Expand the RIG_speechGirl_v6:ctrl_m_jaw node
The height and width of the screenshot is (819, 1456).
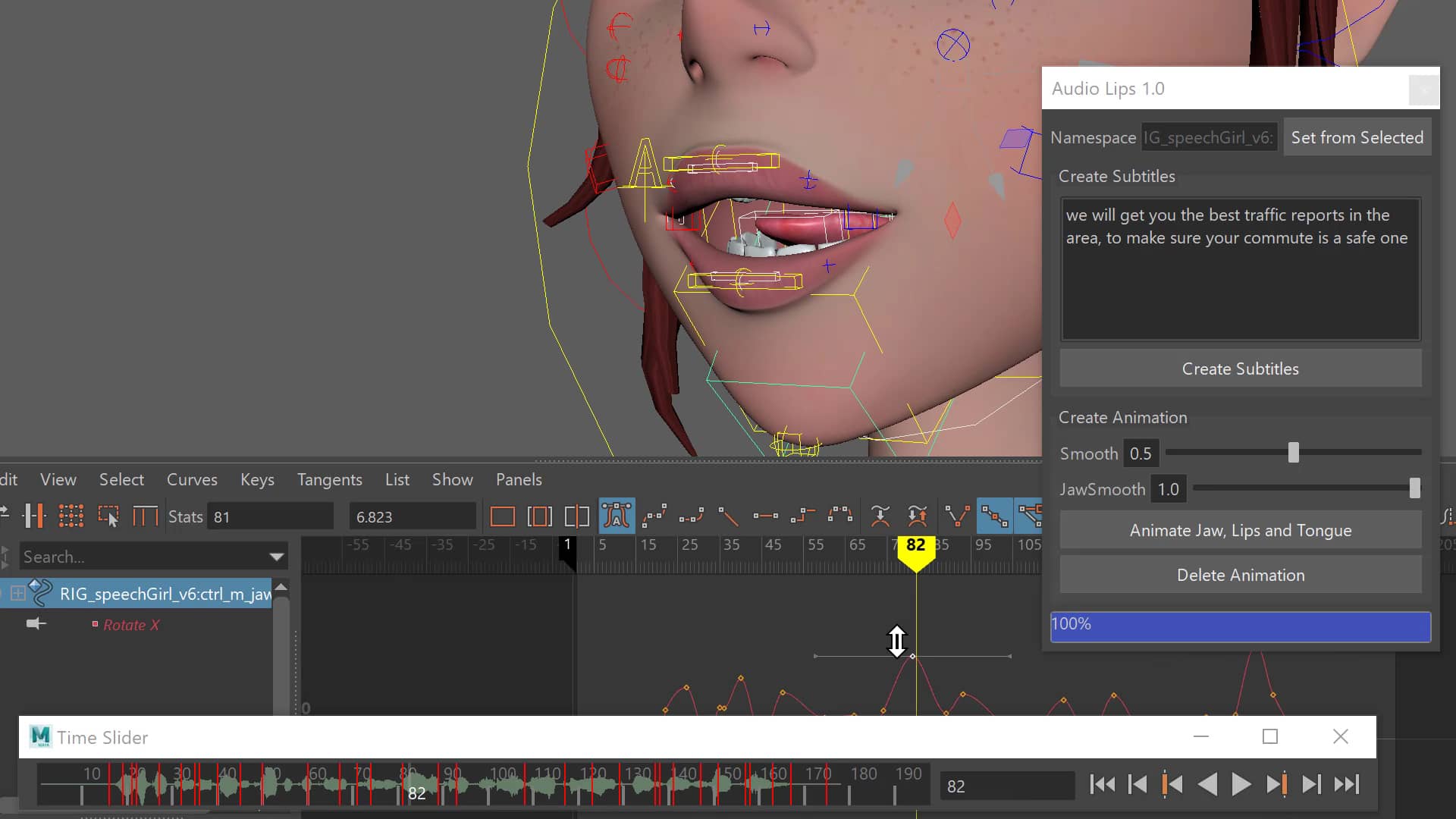19,594
